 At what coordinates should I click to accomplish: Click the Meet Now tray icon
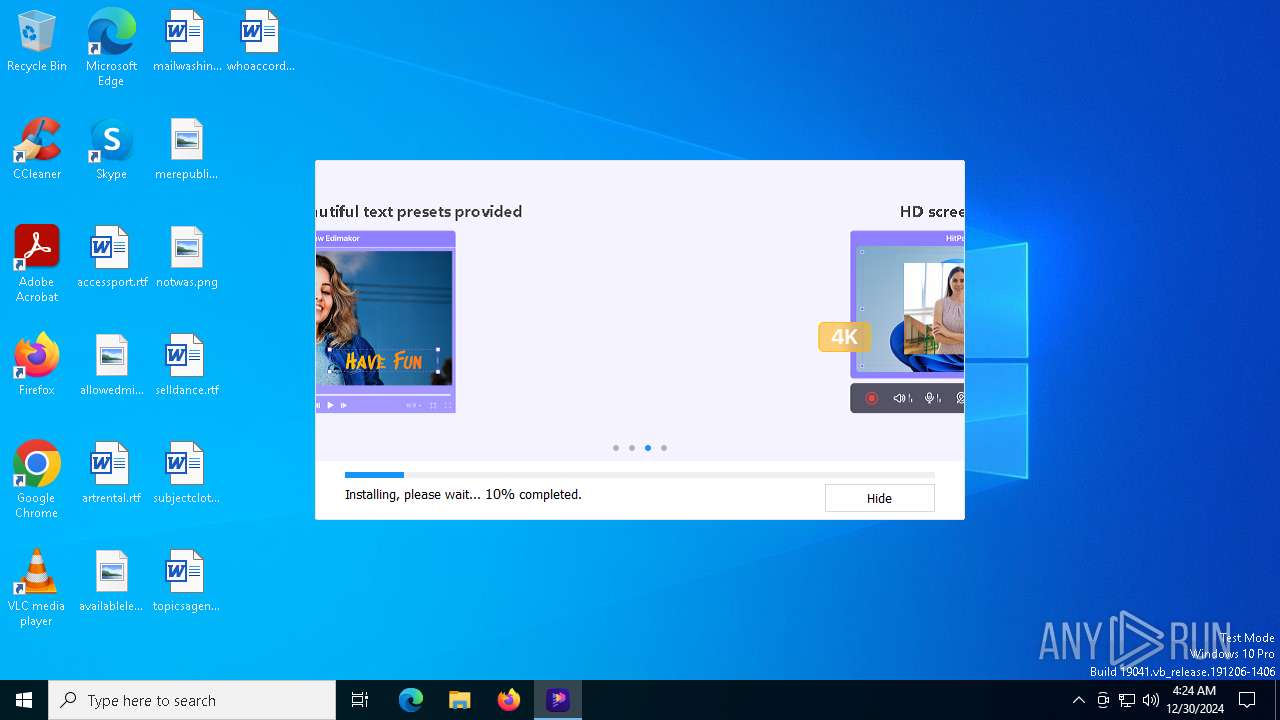[1103, 700]
